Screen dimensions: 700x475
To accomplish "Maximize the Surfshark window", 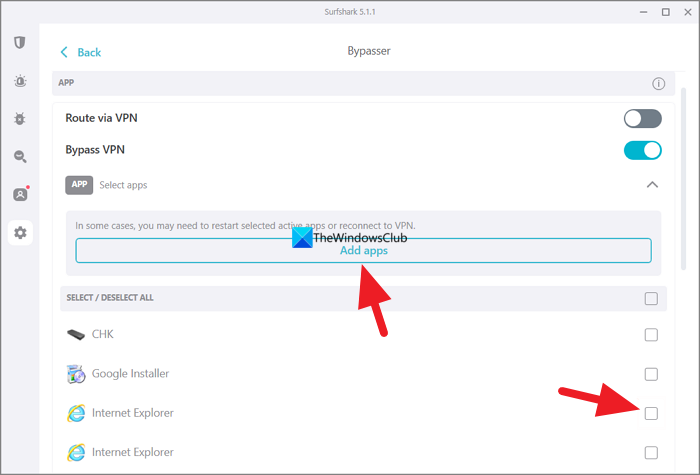I will pos(666,12).
